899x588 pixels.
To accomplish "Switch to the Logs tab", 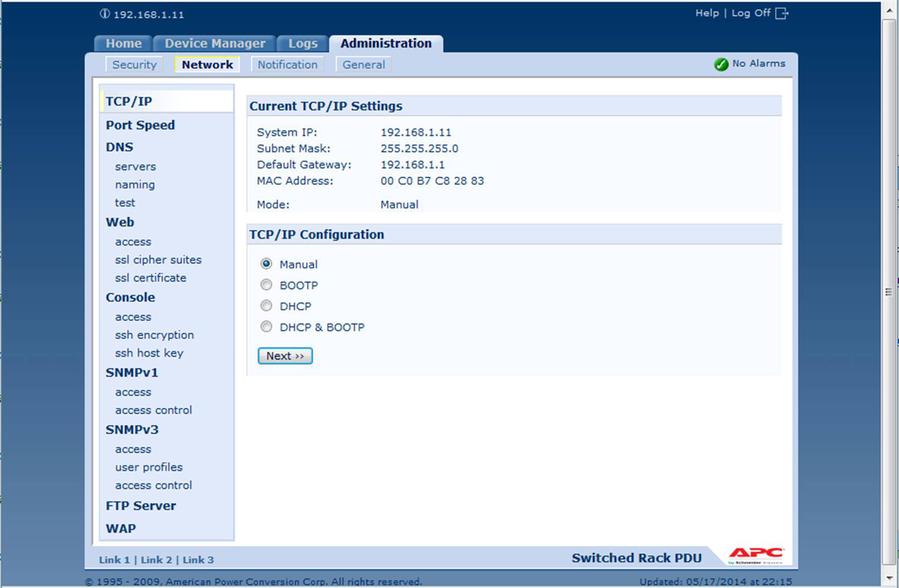I will (303, 44).
